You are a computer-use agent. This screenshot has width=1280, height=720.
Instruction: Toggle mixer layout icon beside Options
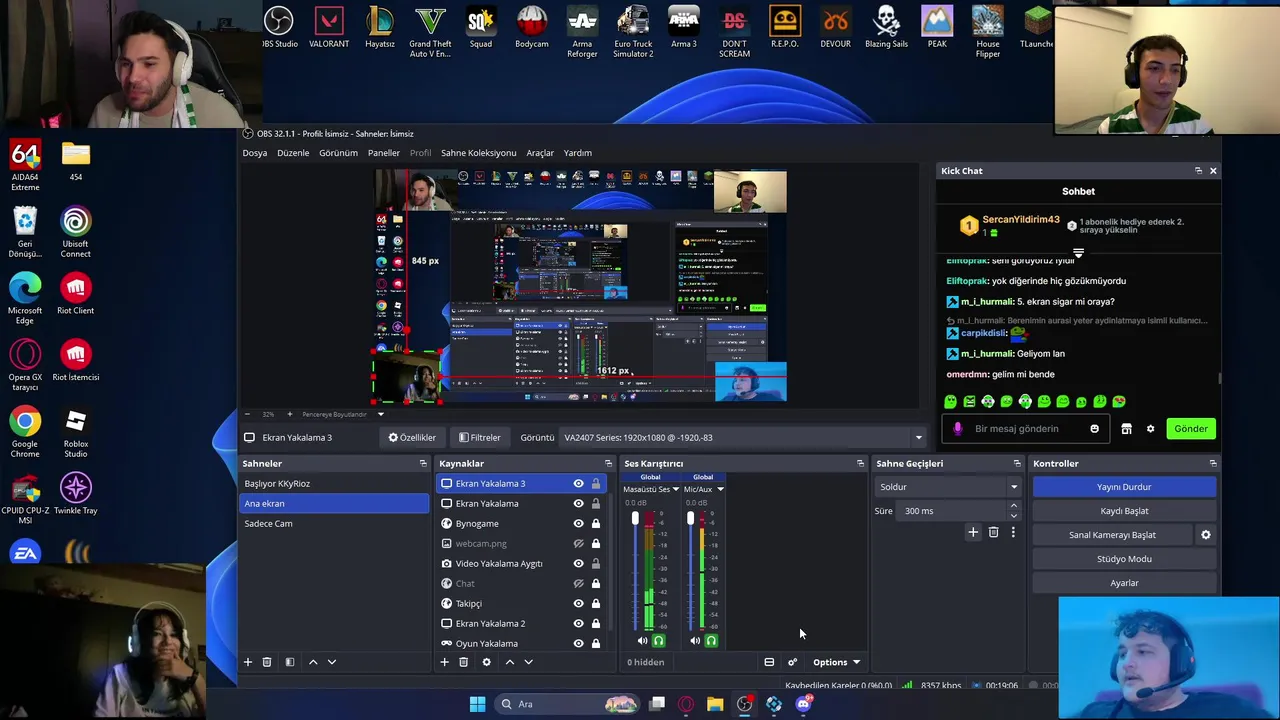click(x=769, y=662)
